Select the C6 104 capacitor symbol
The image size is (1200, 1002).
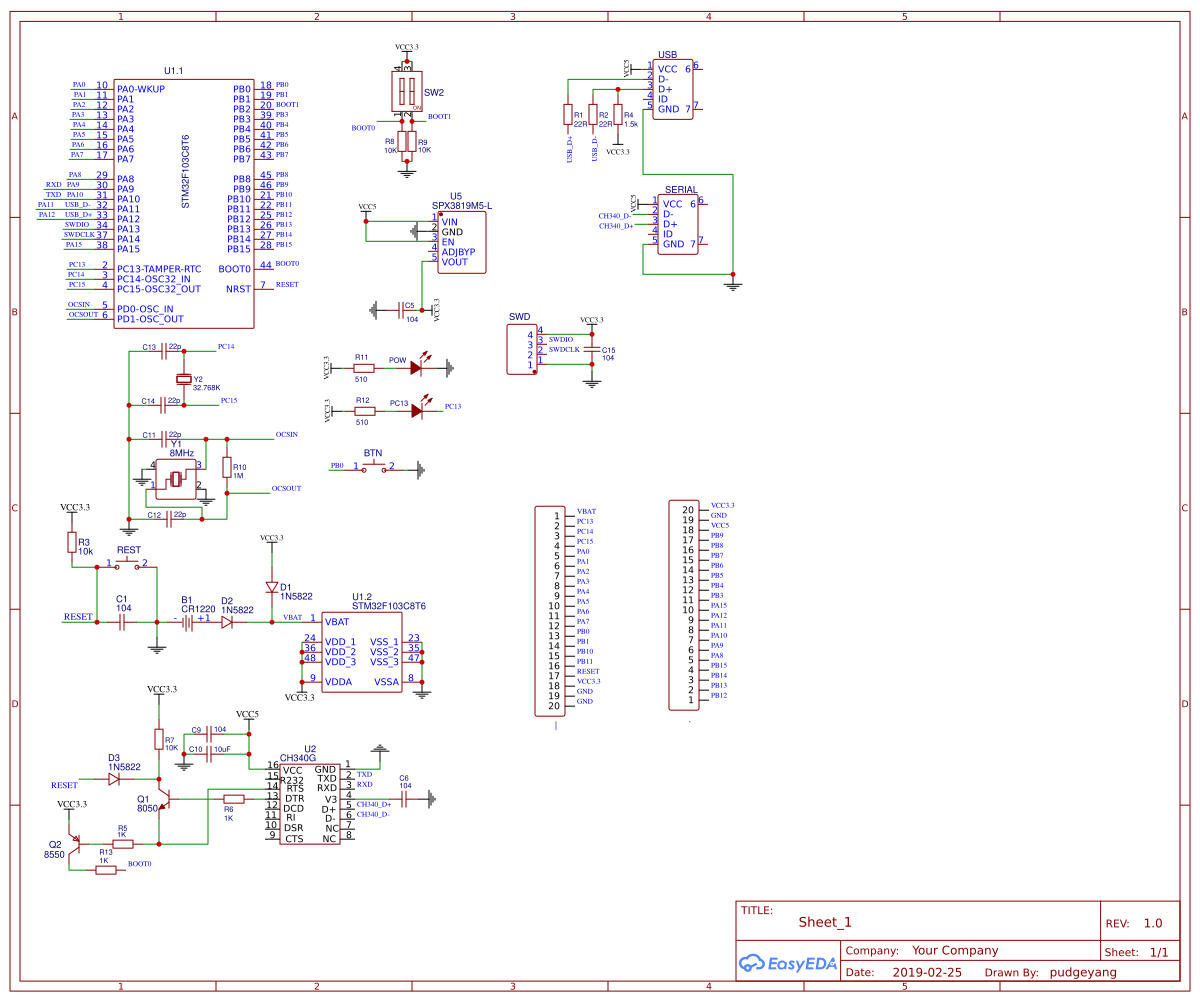(x=405, y=797)
